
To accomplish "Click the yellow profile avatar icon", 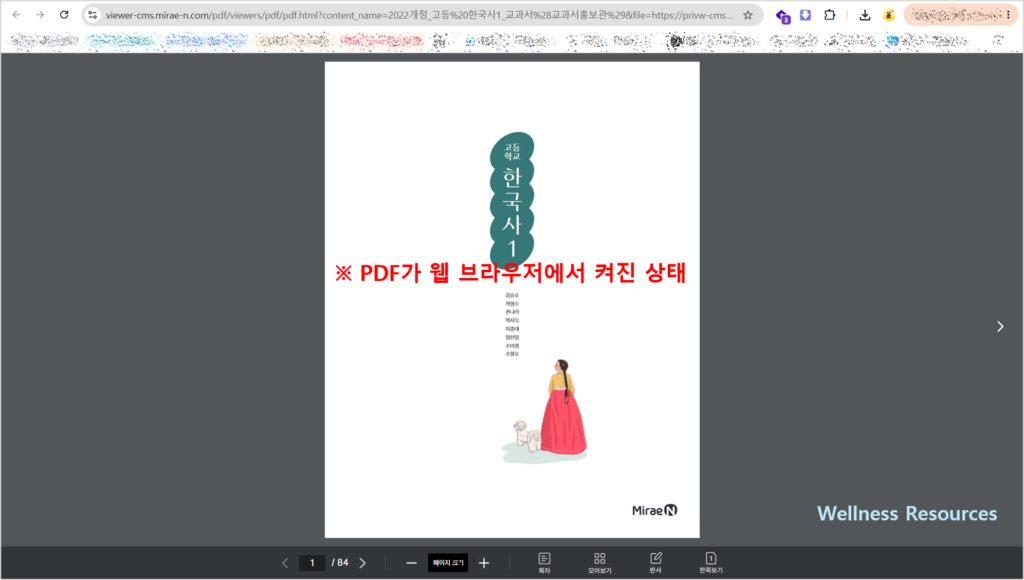I will pos(889,14).
